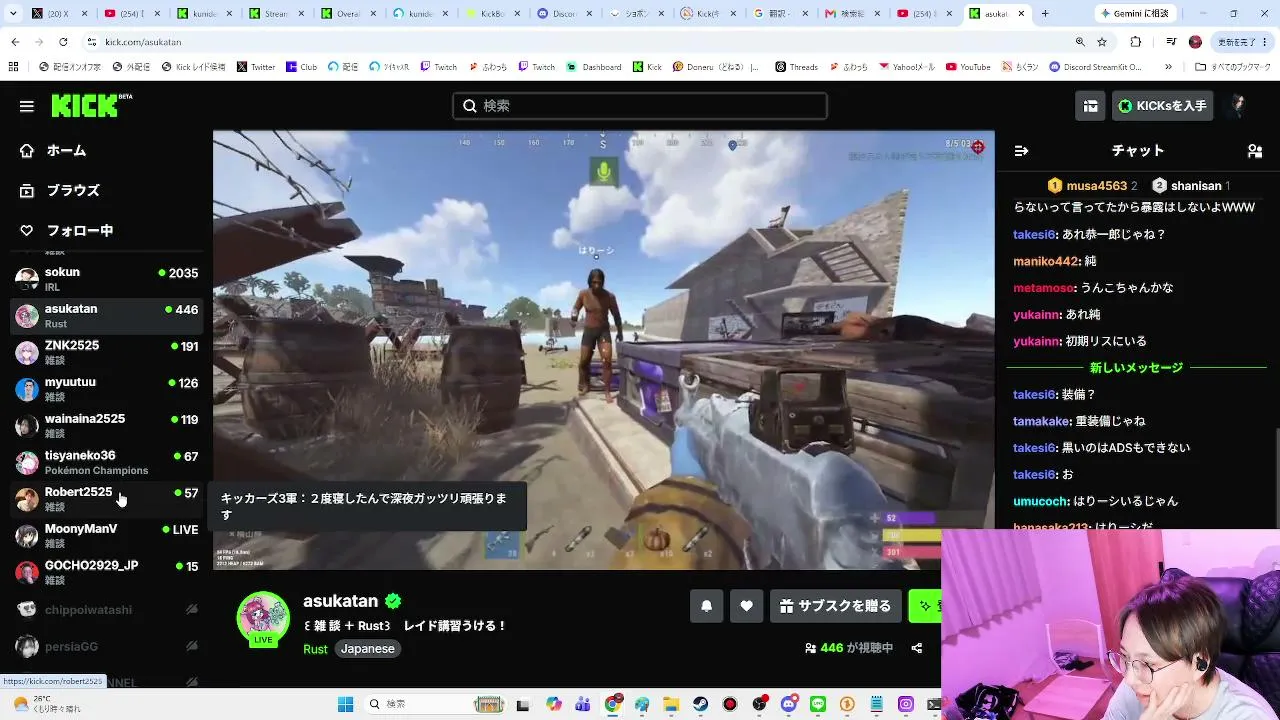Collapse the chat panel with the arrow icon
This screenshot has width=1280, height=720.
click(1021, 151)
